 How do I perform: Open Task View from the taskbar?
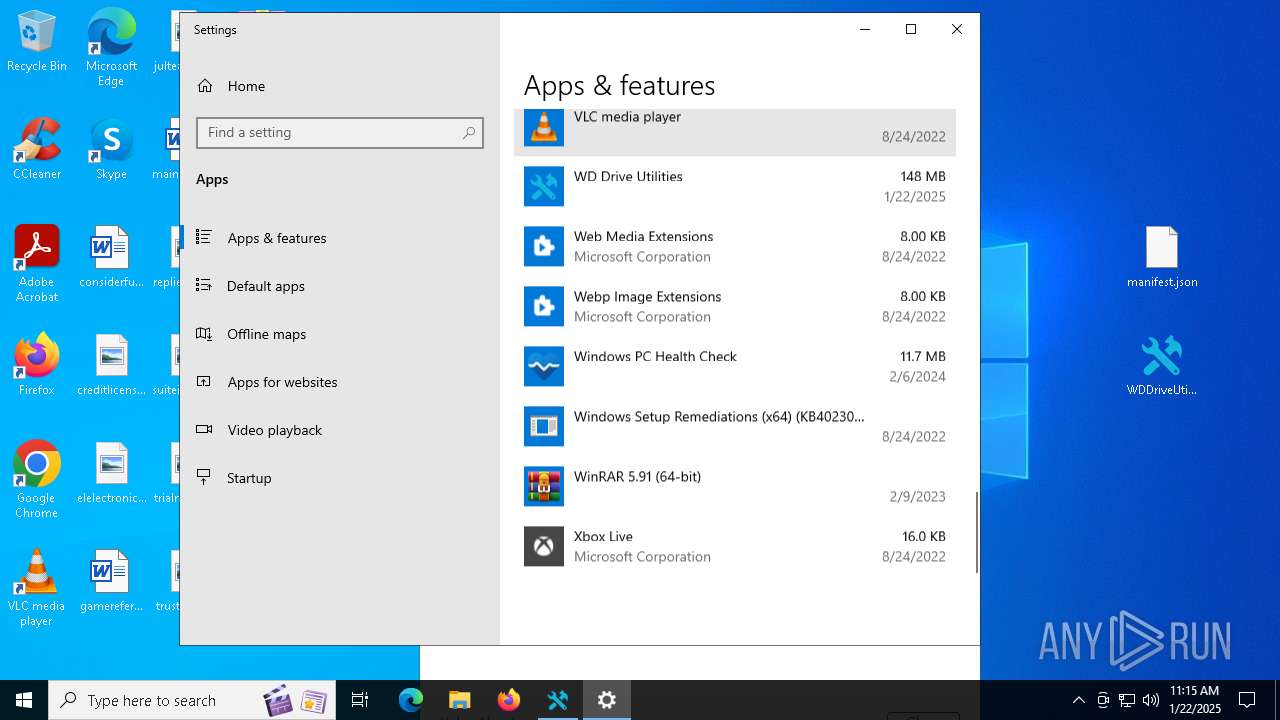click(x=360, y=700)
